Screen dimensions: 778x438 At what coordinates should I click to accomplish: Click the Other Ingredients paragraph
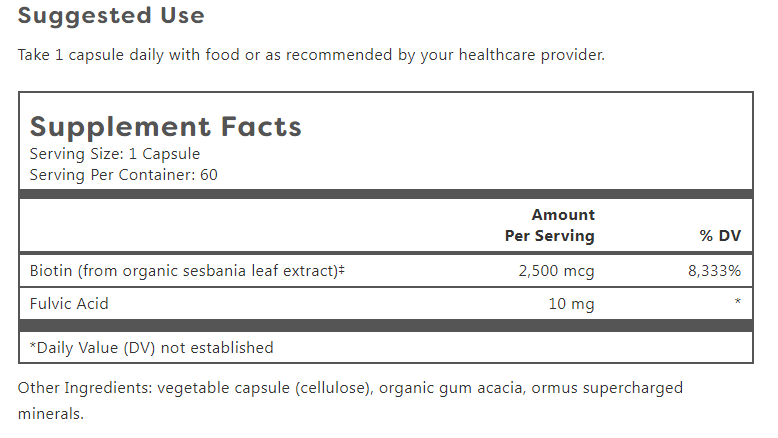(x=350, y=400)
